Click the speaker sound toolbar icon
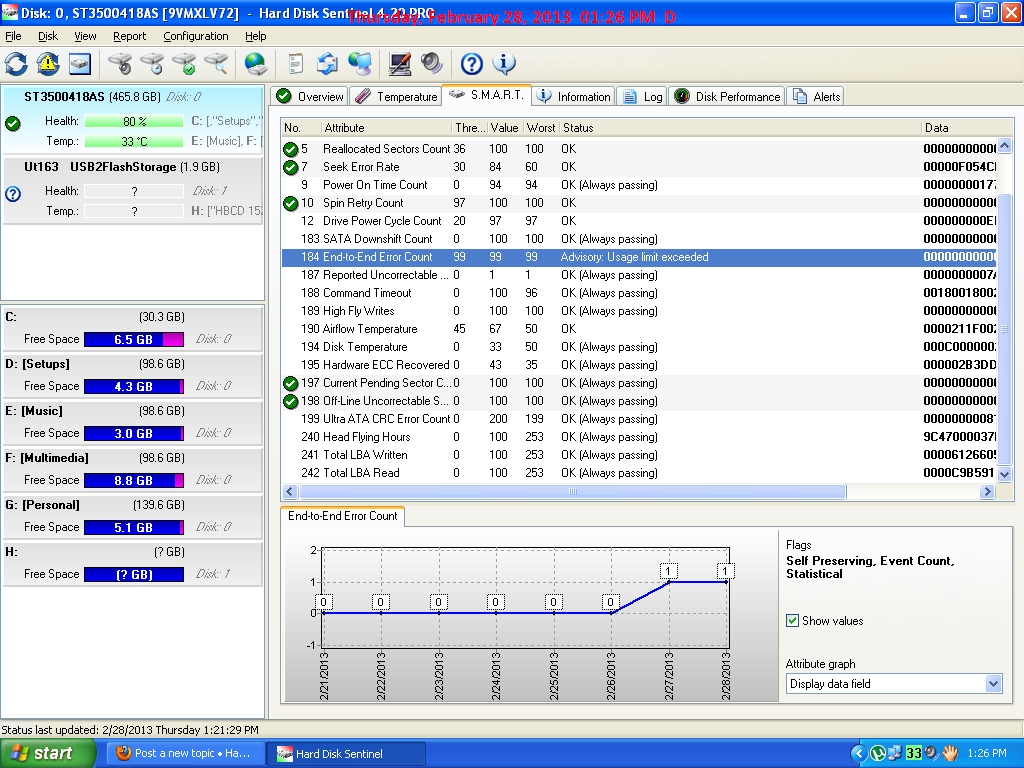This screenshot has height=768, width=1024. tap(432, 63)
